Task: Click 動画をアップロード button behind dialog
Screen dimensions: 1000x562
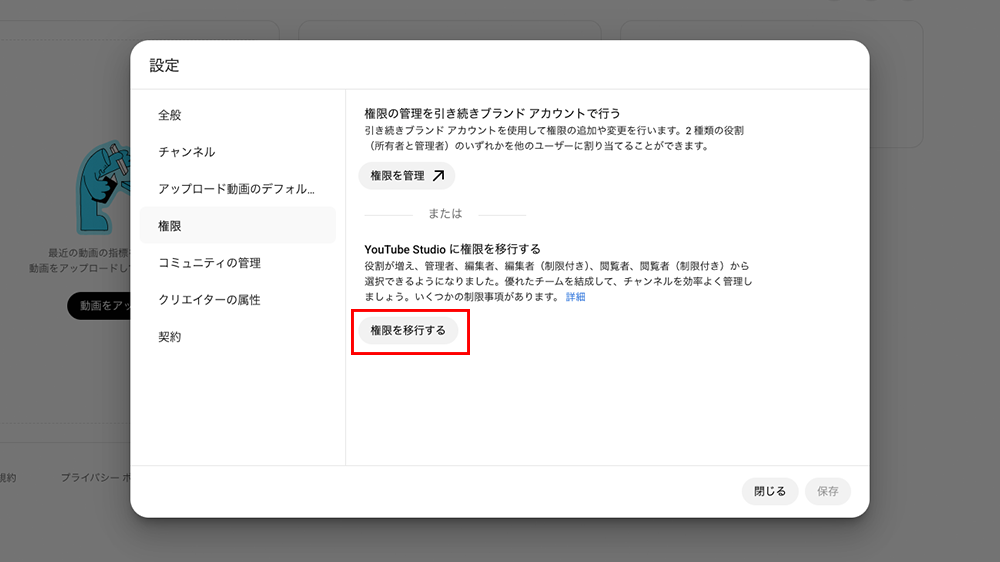Action: coord(99,306)
